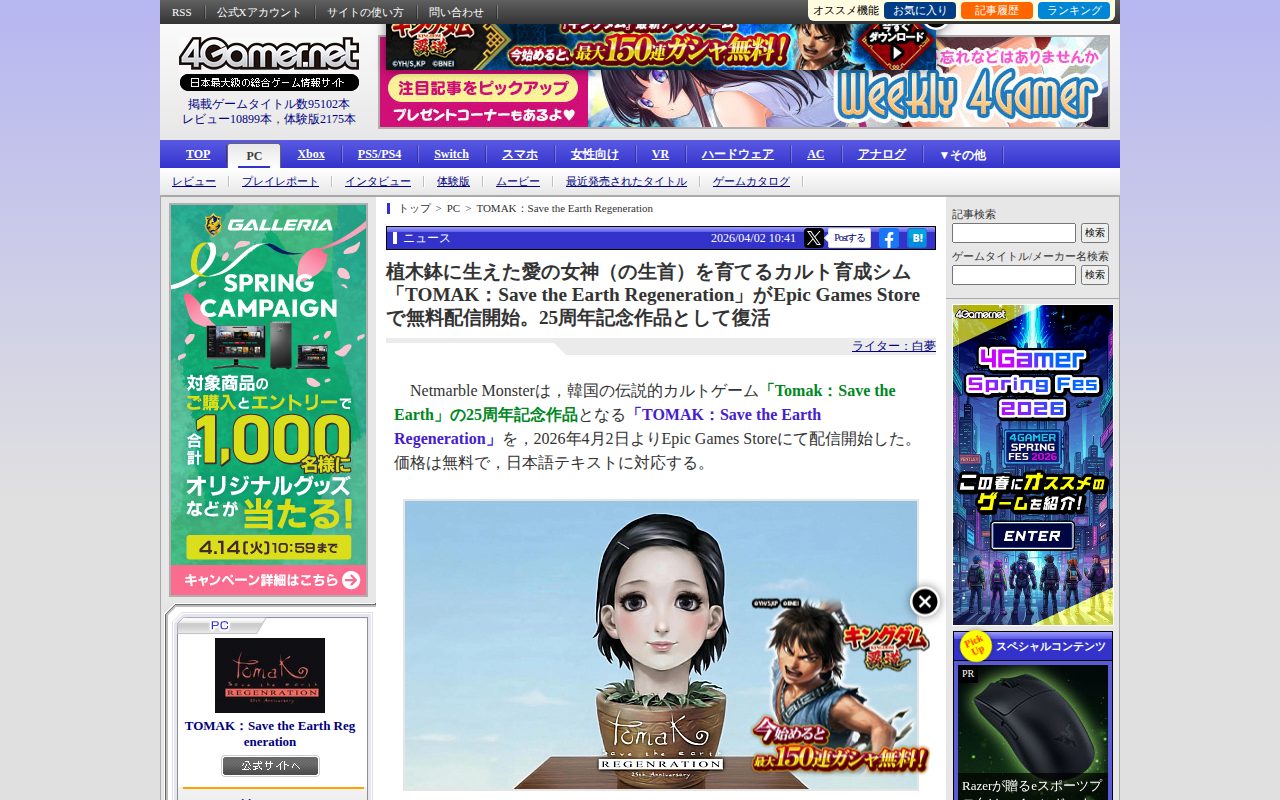Image resolution: width=1280 pixels, height=800 pixels.
Task: Open the Tomak potted head article image
Action: tap(661, 645)
